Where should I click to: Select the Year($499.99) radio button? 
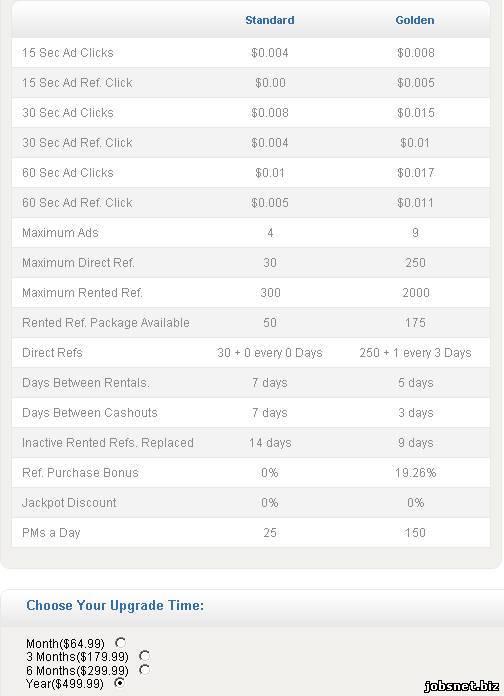coord(119,683)
